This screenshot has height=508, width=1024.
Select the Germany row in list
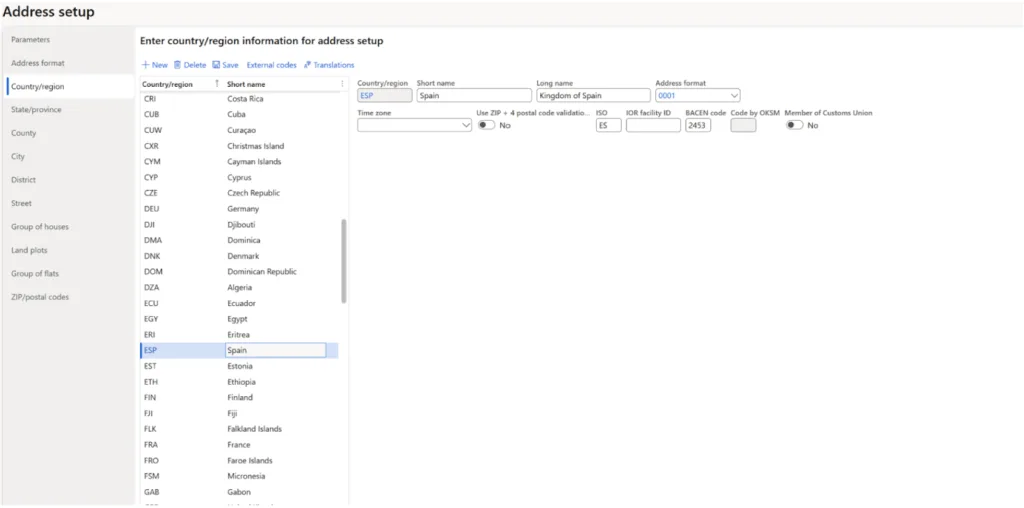point(243,209)
